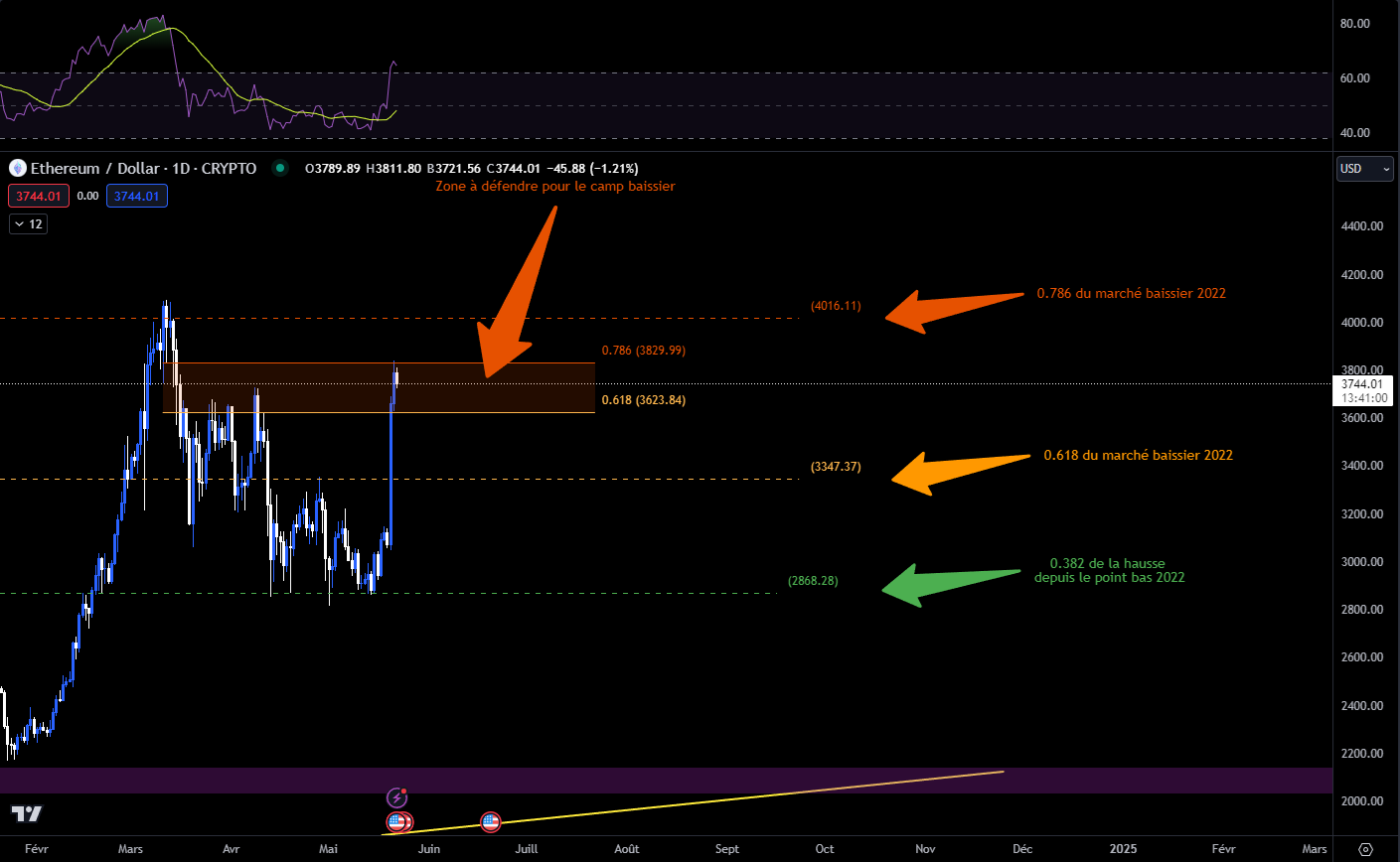Click the US flag event icon near Juill
1400x862 pixels.
490,821
